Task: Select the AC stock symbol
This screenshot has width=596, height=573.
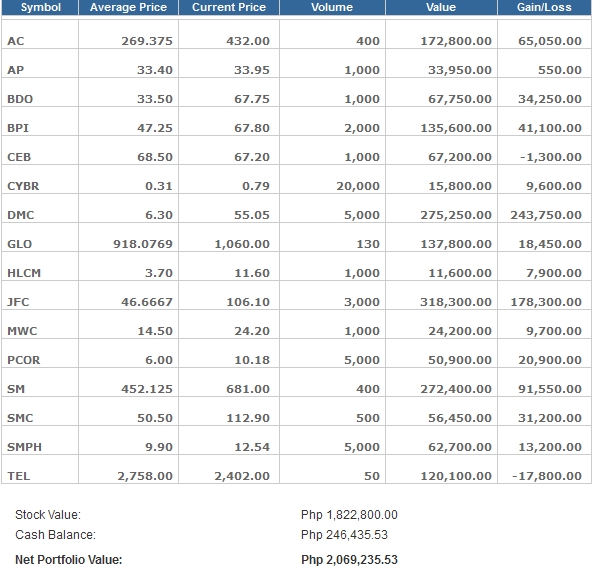Action: [x=16, y=41]
